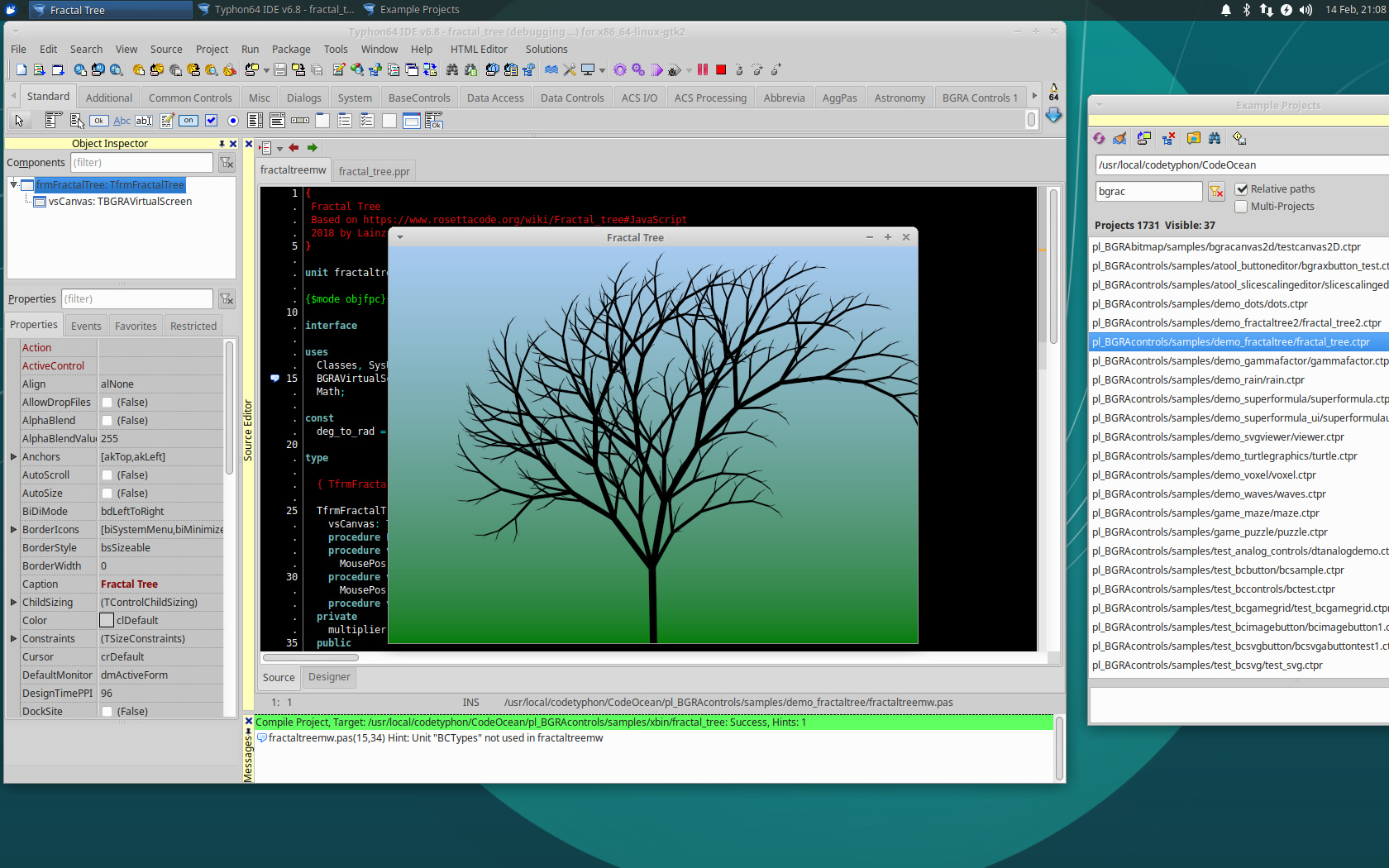This screenshot has height=868, width=1389.
Task: Enable the Multi-Projects checkbox
Action: click(1242, 207)
